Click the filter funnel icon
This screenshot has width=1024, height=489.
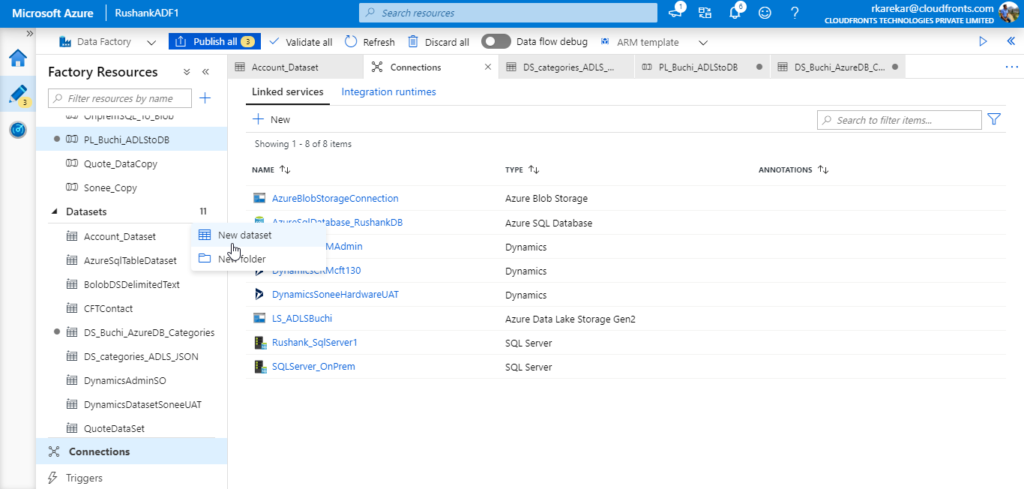[994, 119]
